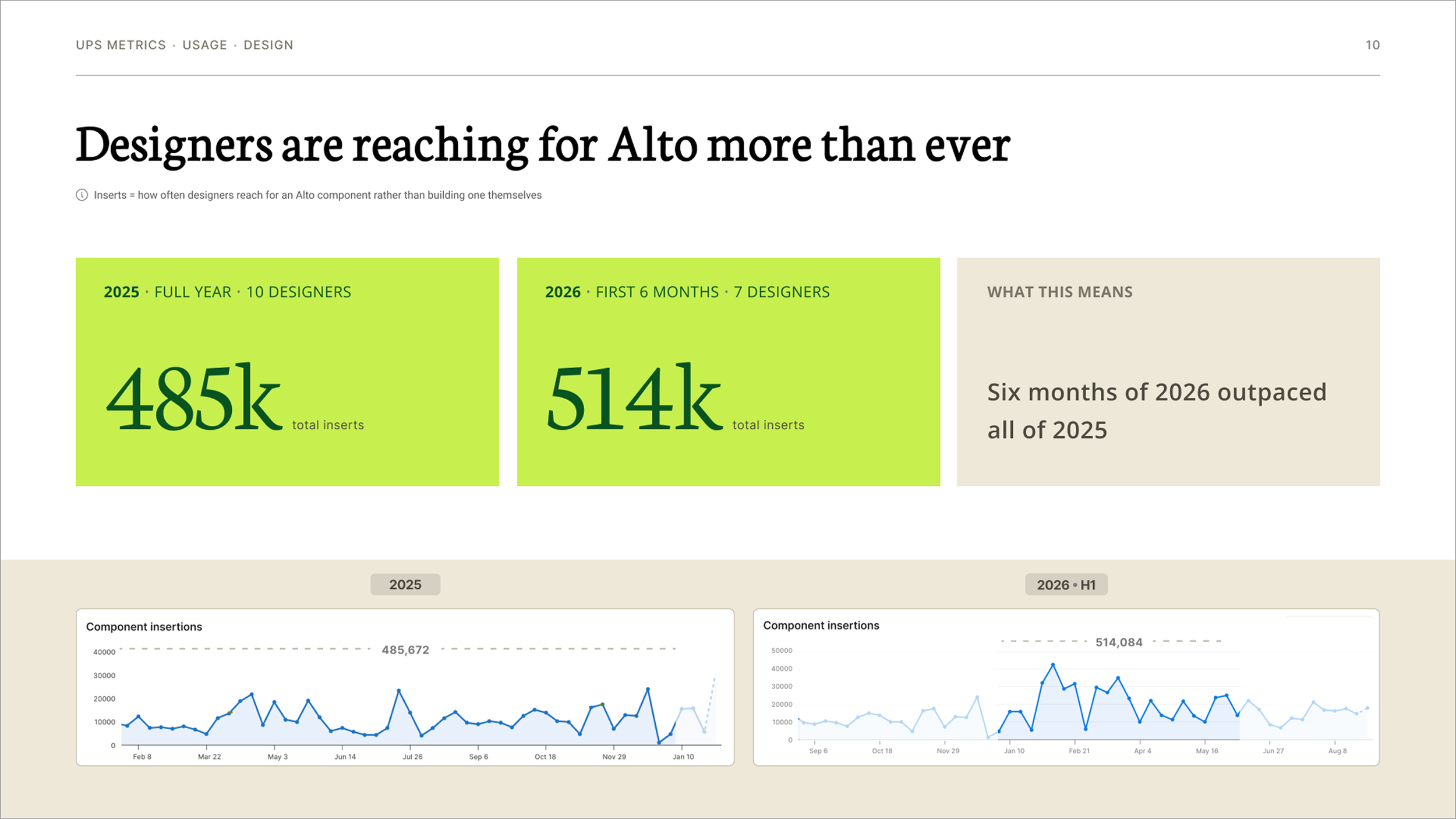The width and height of the screenshot is (1456, 819).
Task: Click the '2026 • H1' chart badge
Action: coord(1066,584)
